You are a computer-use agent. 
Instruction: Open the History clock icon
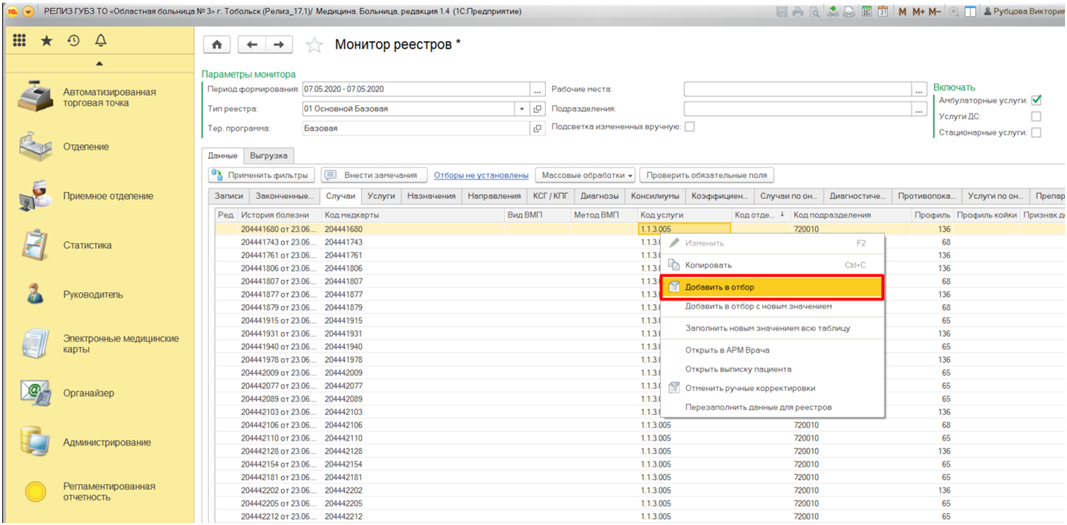73,41
